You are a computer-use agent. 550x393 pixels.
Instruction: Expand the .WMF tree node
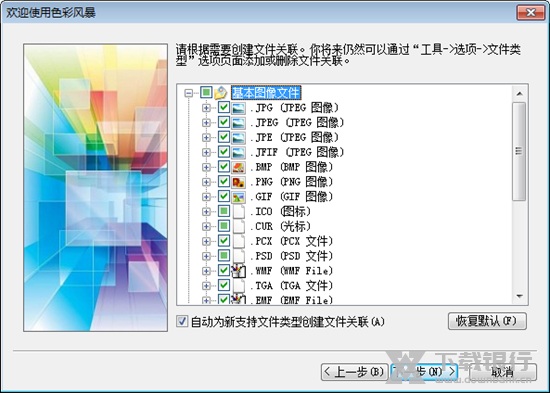click(206, 271)
